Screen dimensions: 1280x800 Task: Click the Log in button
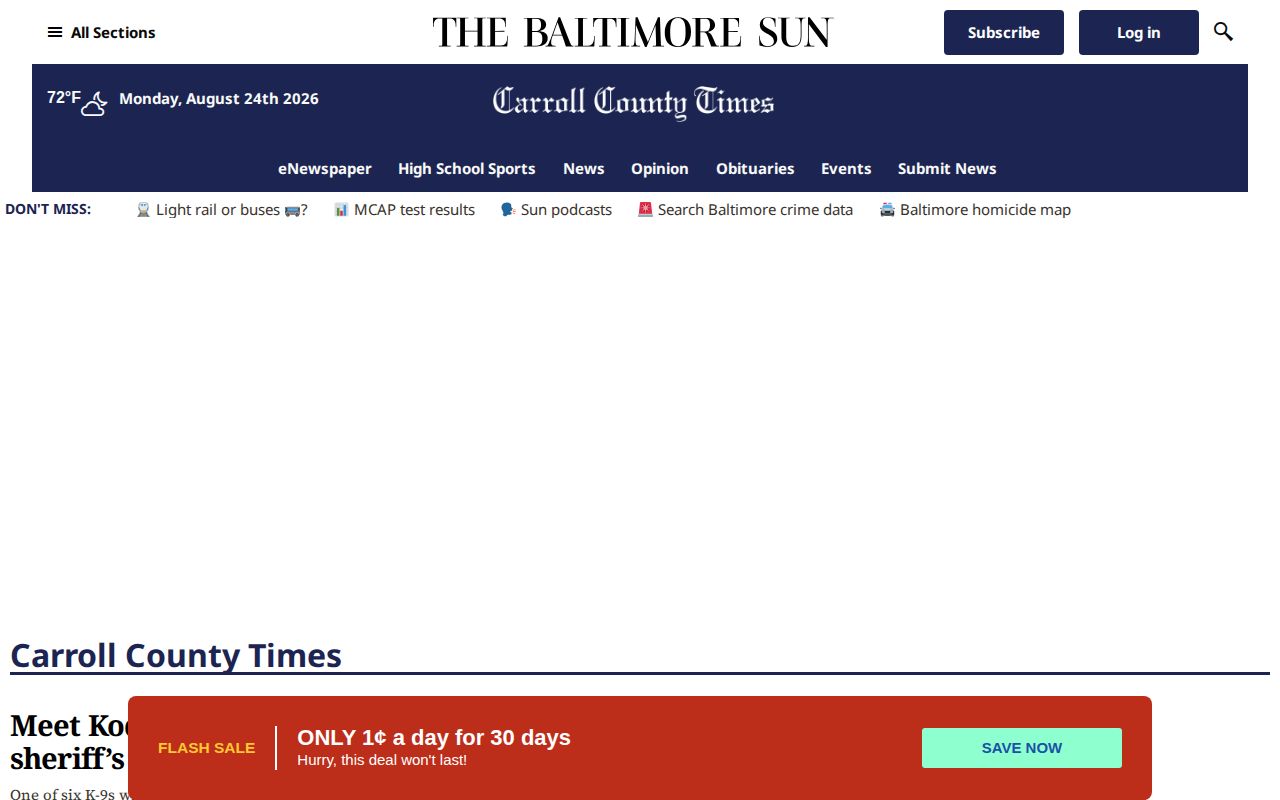click(x=1139, y=32)
